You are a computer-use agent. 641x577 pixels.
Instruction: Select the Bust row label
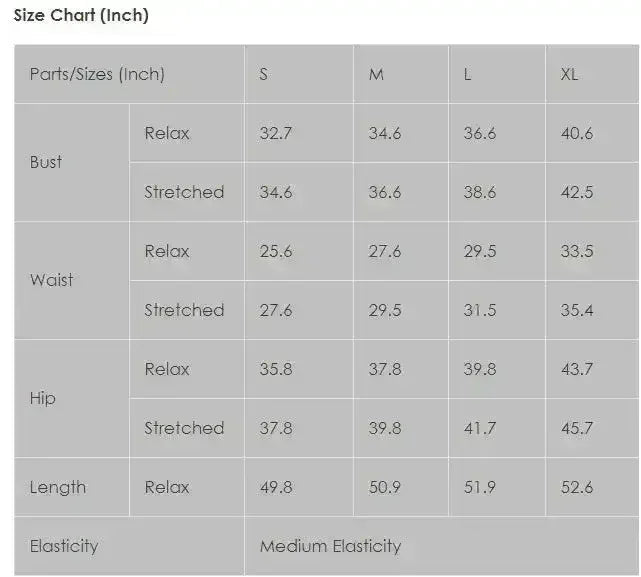coord(46,162)
